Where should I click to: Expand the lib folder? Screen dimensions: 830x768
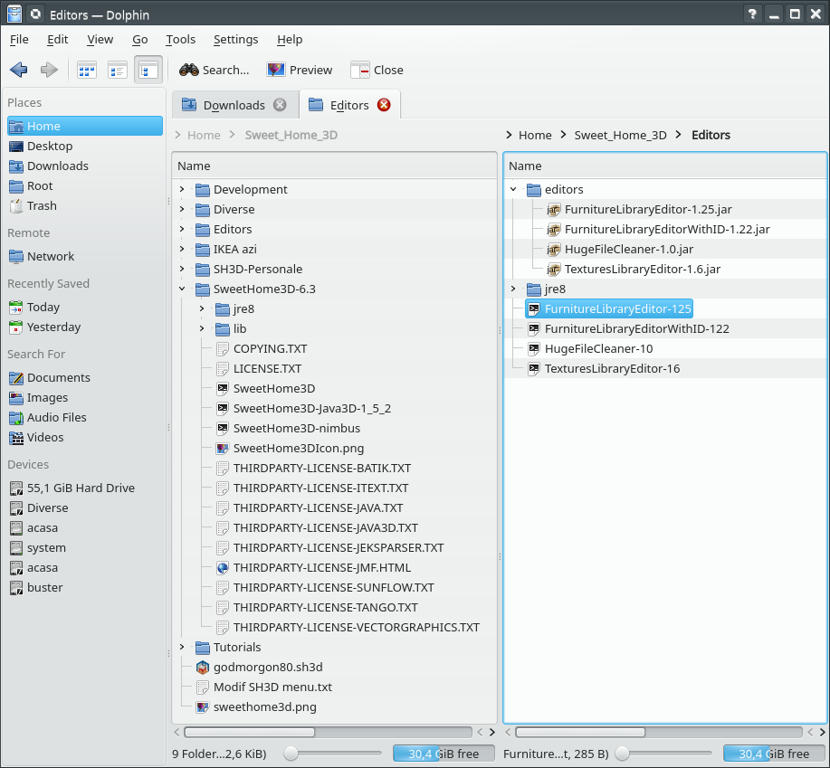coord(202,329)
